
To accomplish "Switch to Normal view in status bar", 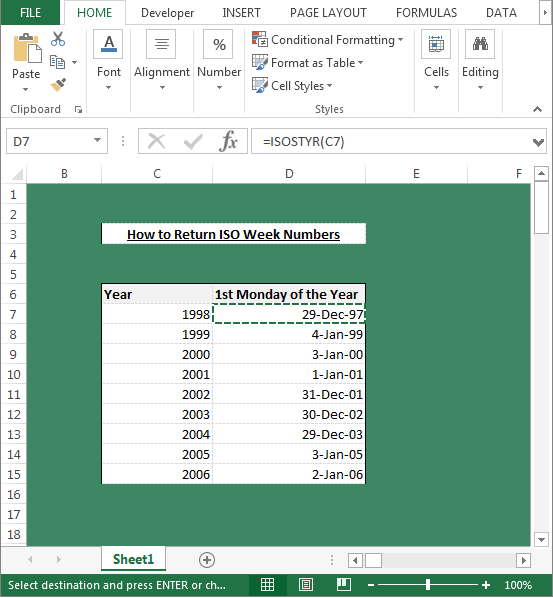I will click(x=267, y=585).
